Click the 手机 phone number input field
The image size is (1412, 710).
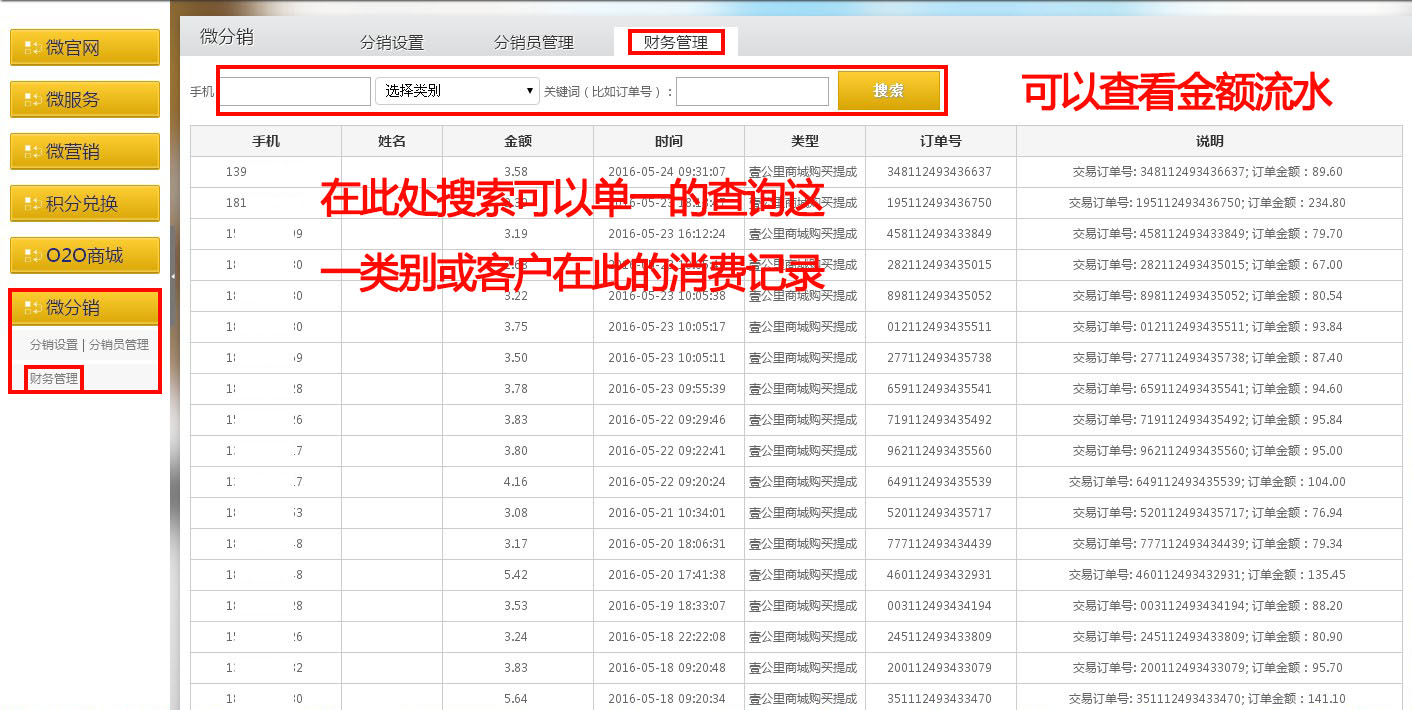[x=295, y=92]
